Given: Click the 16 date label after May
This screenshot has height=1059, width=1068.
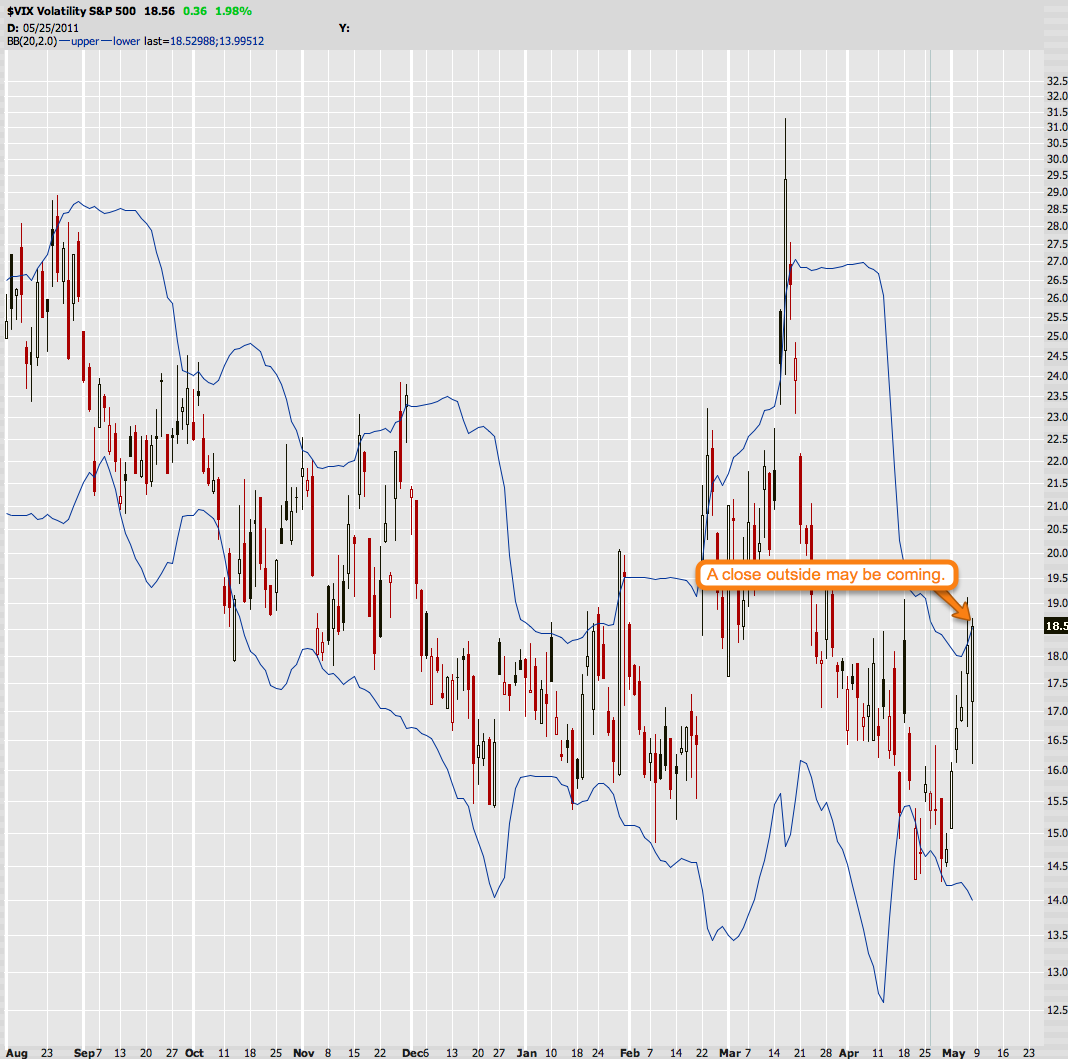Looking at the screenshot, I should (1003, 1053).
